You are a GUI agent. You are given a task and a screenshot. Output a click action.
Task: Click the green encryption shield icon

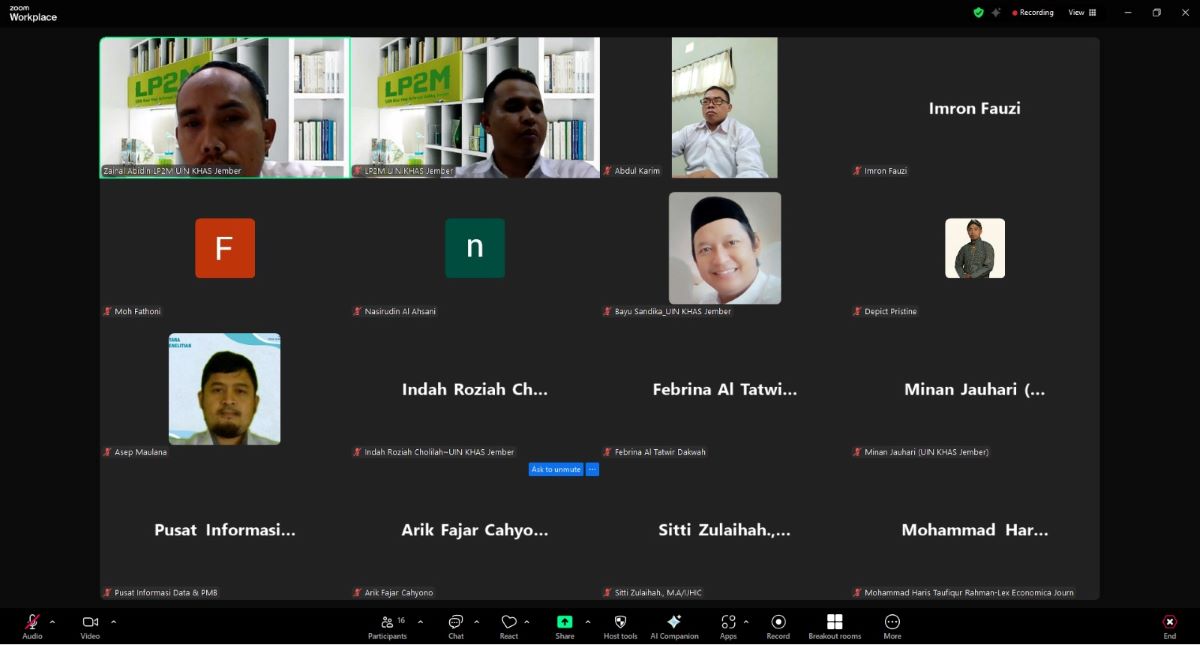[x=978, y=13]
